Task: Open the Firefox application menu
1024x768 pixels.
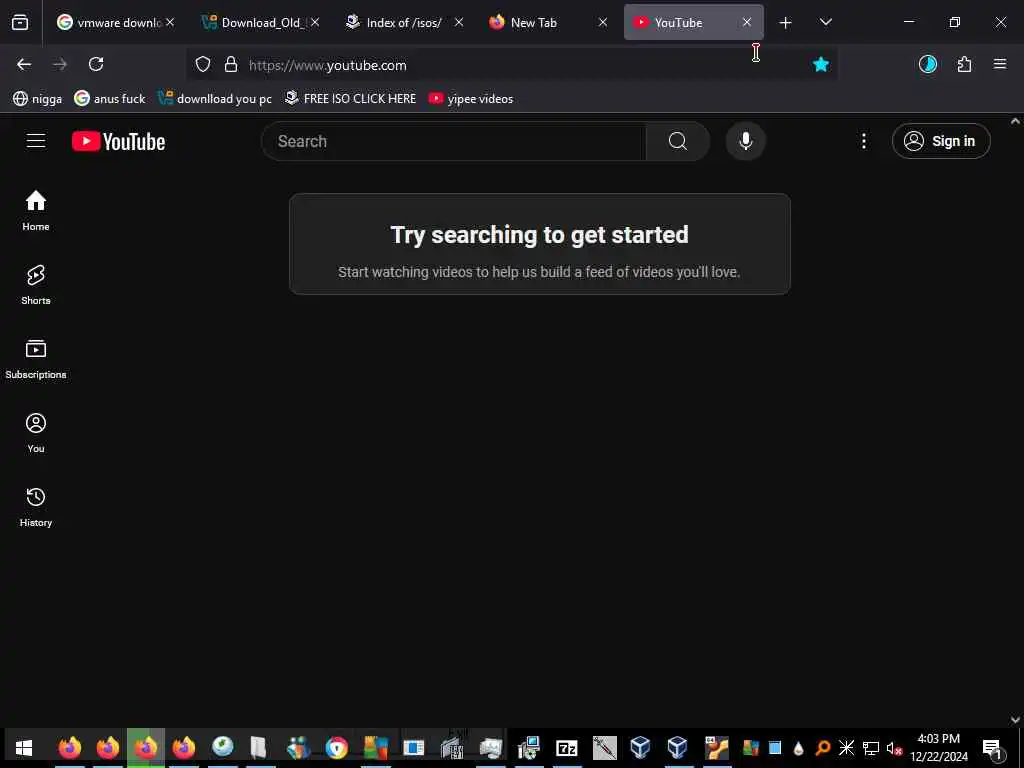Action: click(x=1000, y=64)
